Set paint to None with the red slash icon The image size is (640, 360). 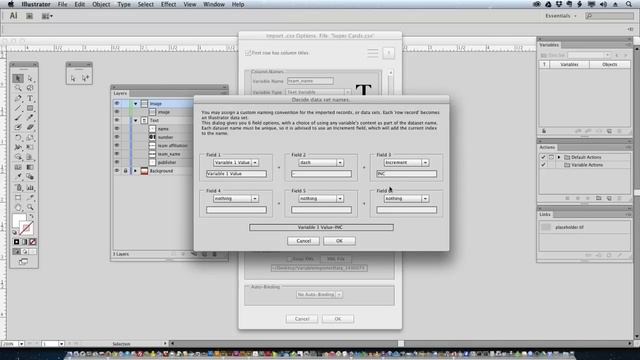point(33,242)
